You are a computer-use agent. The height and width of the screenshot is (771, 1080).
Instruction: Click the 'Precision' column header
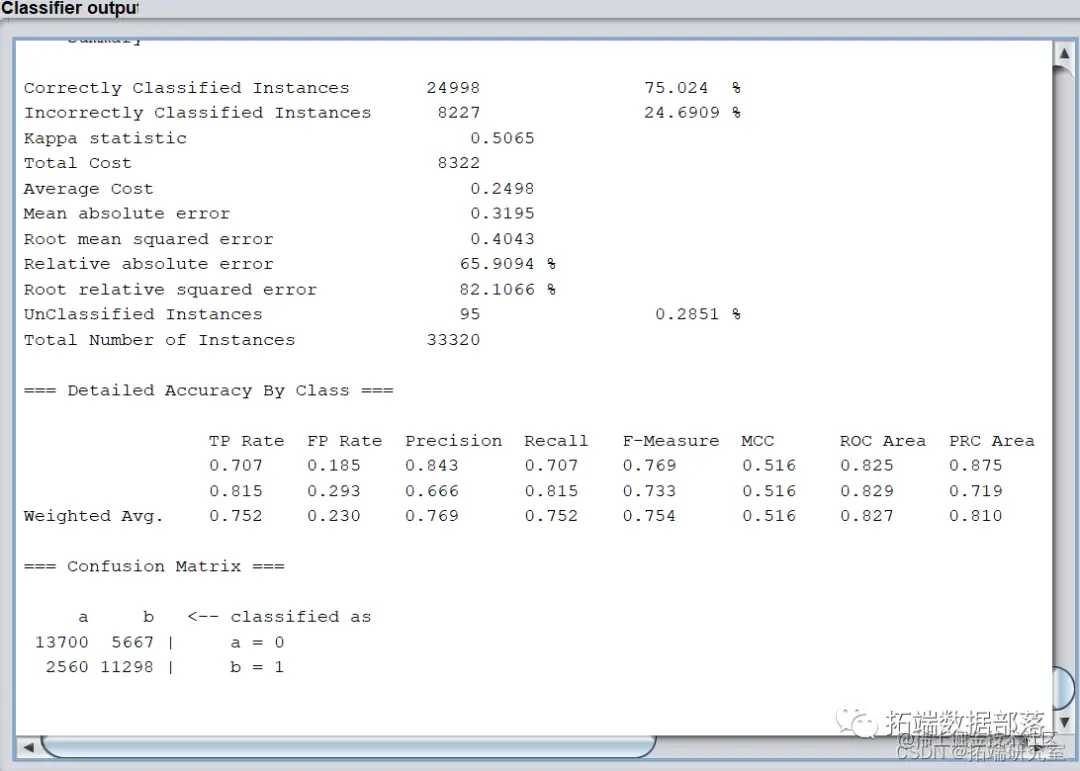tap(453, 441)
